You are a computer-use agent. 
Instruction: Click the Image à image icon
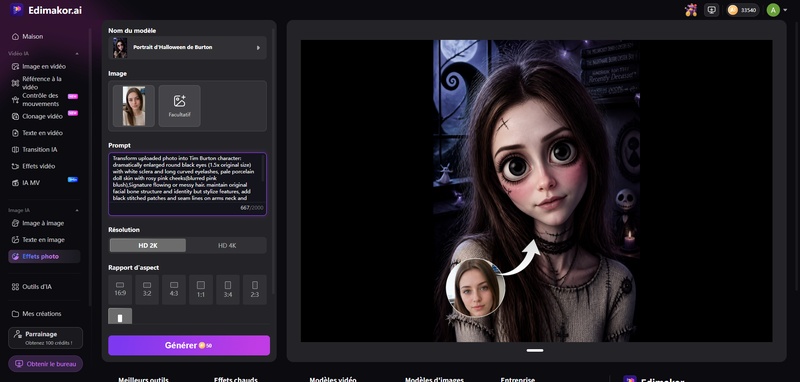(x=15, y=223)
